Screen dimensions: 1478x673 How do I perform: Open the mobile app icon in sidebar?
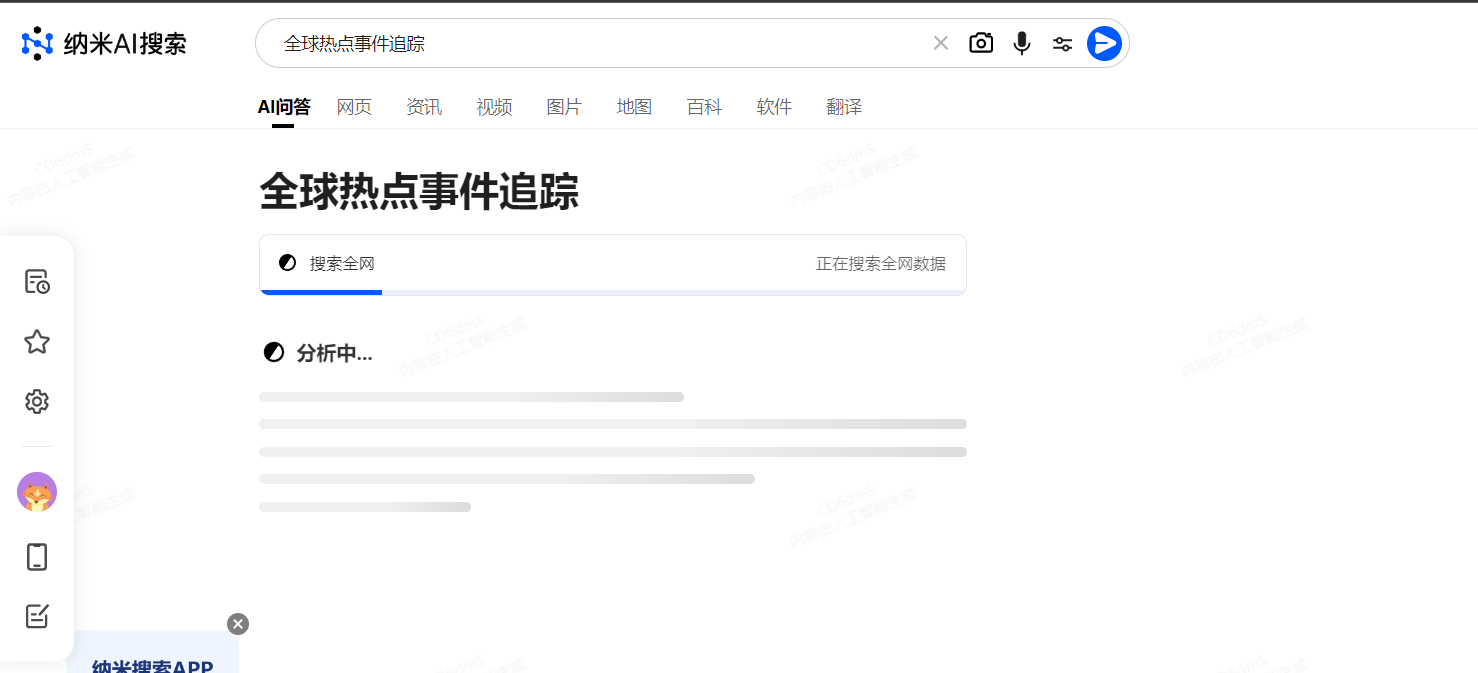point(36,557)
